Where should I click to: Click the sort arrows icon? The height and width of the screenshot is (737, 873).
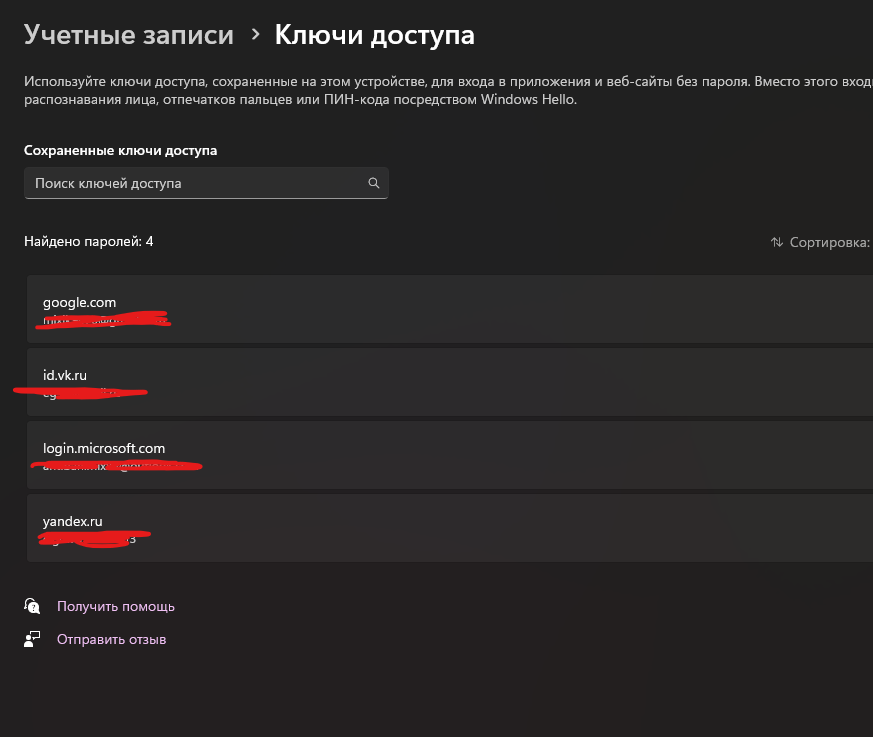(x=776, y=242)
